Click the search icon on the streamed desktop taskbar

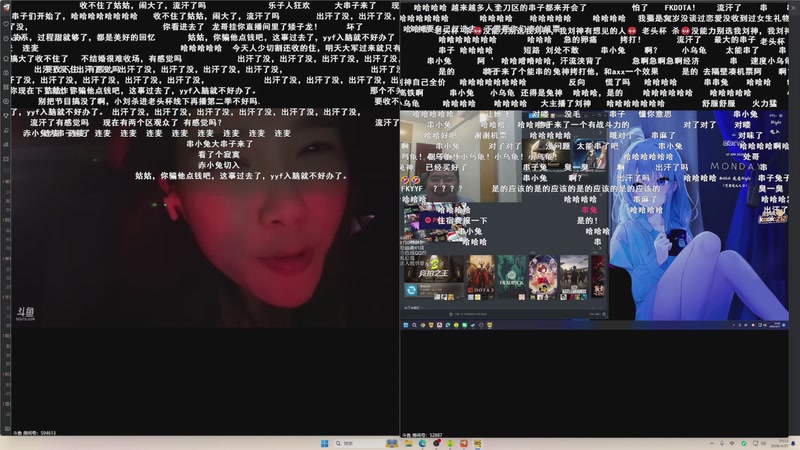pyautogui.click(x=414, y=325)
